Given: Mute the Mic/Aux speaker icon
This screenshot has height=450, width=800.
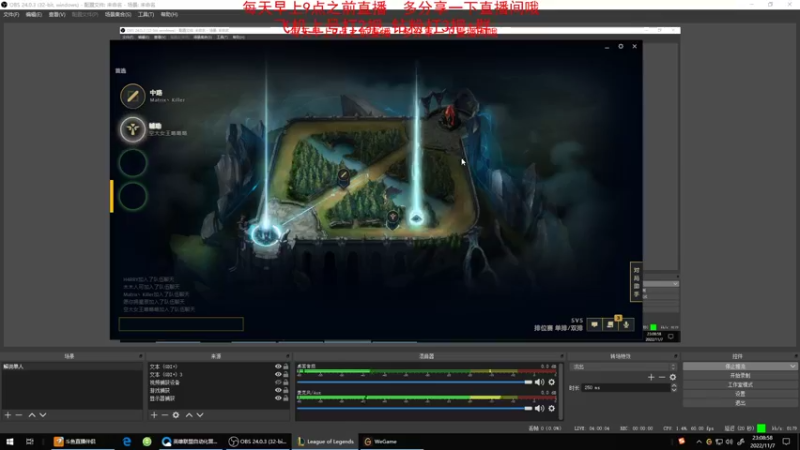Looking at the screenshot, I should point(539,409).
